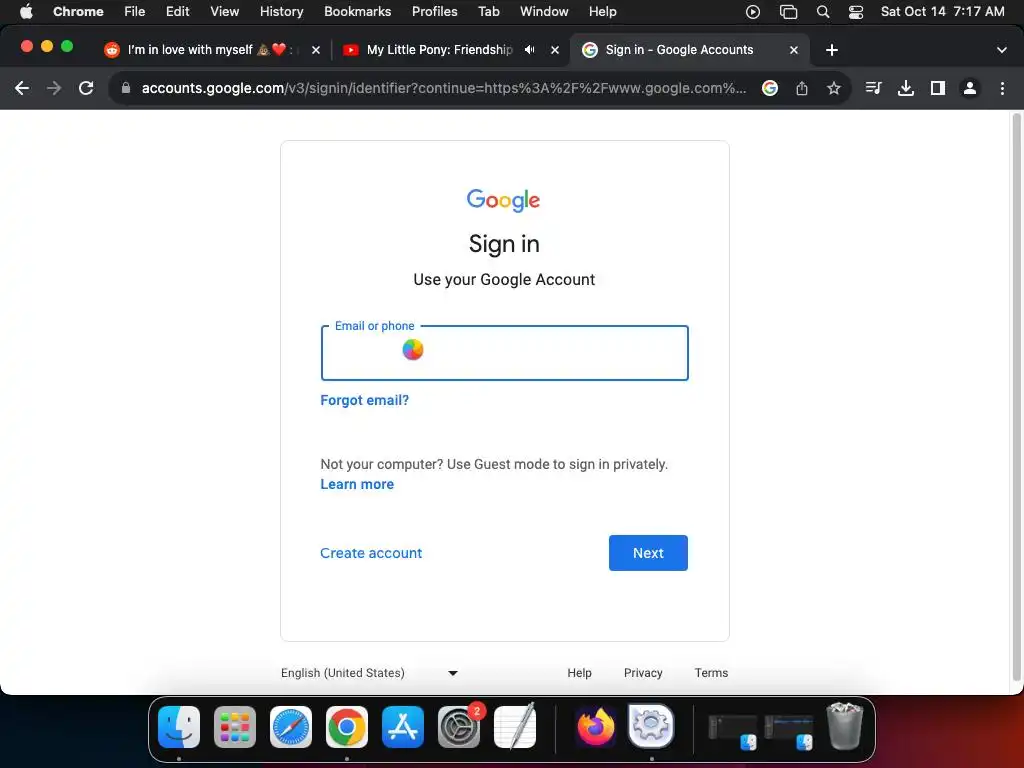This screenshot has width=1024, height=768.
Task: Click the Forgot email? link
Action: (364, 400)
